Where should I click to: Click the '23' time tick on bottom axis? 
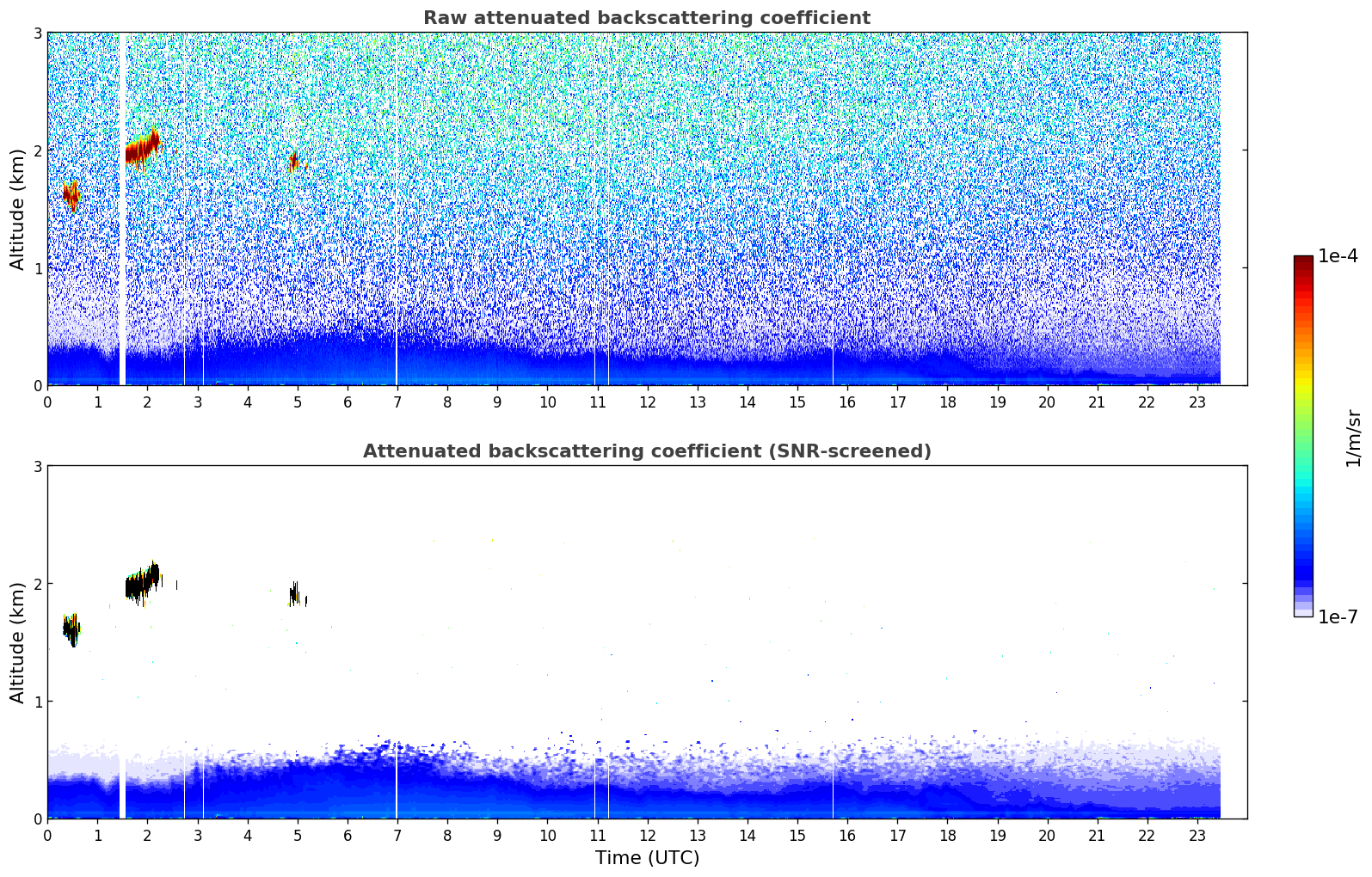[x=1197, y=836]
